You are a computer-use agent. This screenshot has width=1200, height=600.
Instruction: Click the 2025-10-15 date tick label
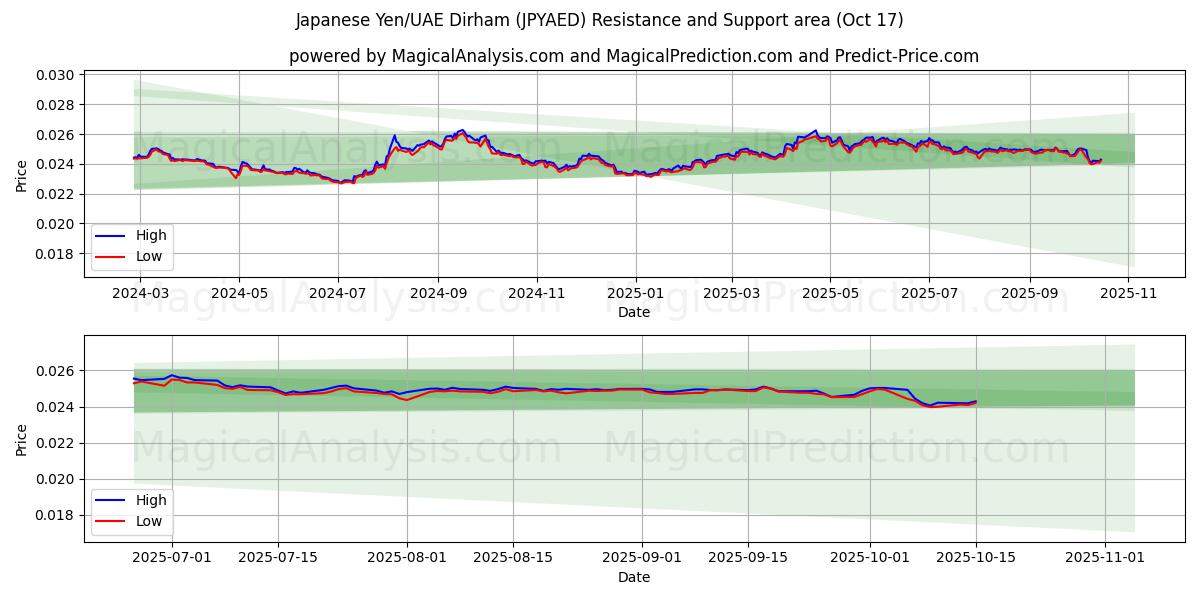pos(976,555)
